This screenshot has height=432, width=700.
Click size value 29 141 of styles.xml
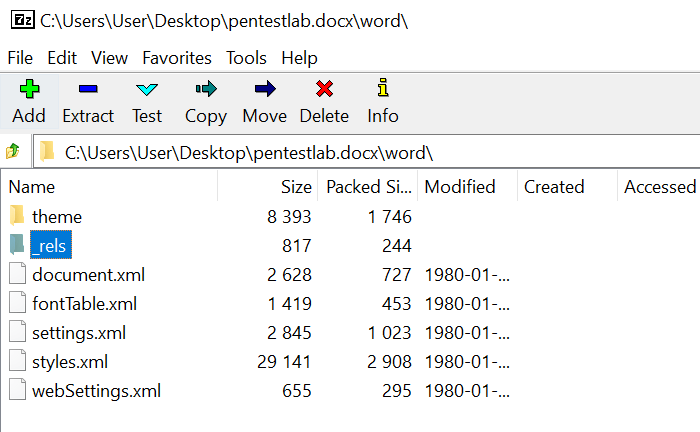pyautogui.click(x=284, y=362)
